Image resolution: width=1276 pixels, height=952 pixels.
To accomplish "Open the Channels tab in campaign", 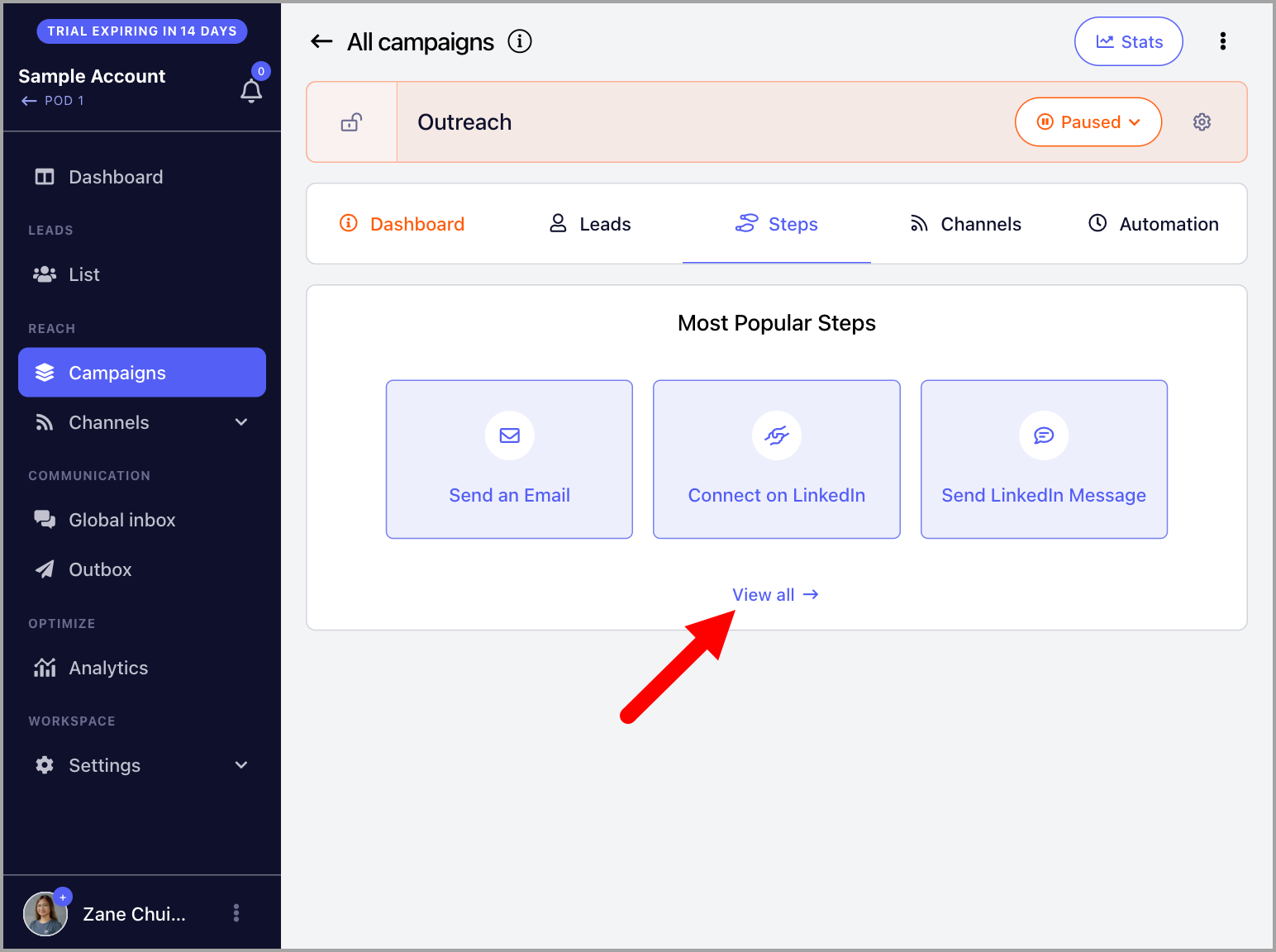I will 965,224.
